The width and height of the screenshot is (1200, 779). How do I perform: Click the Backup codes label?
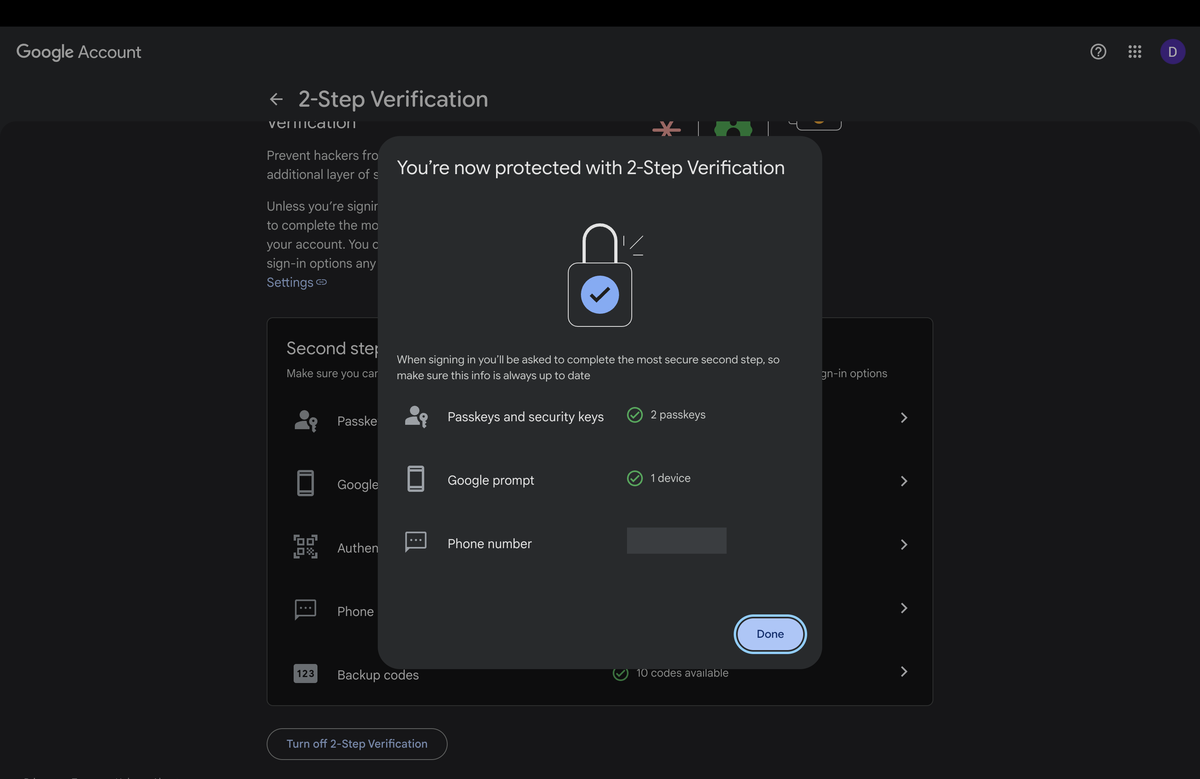pos(378,675)
